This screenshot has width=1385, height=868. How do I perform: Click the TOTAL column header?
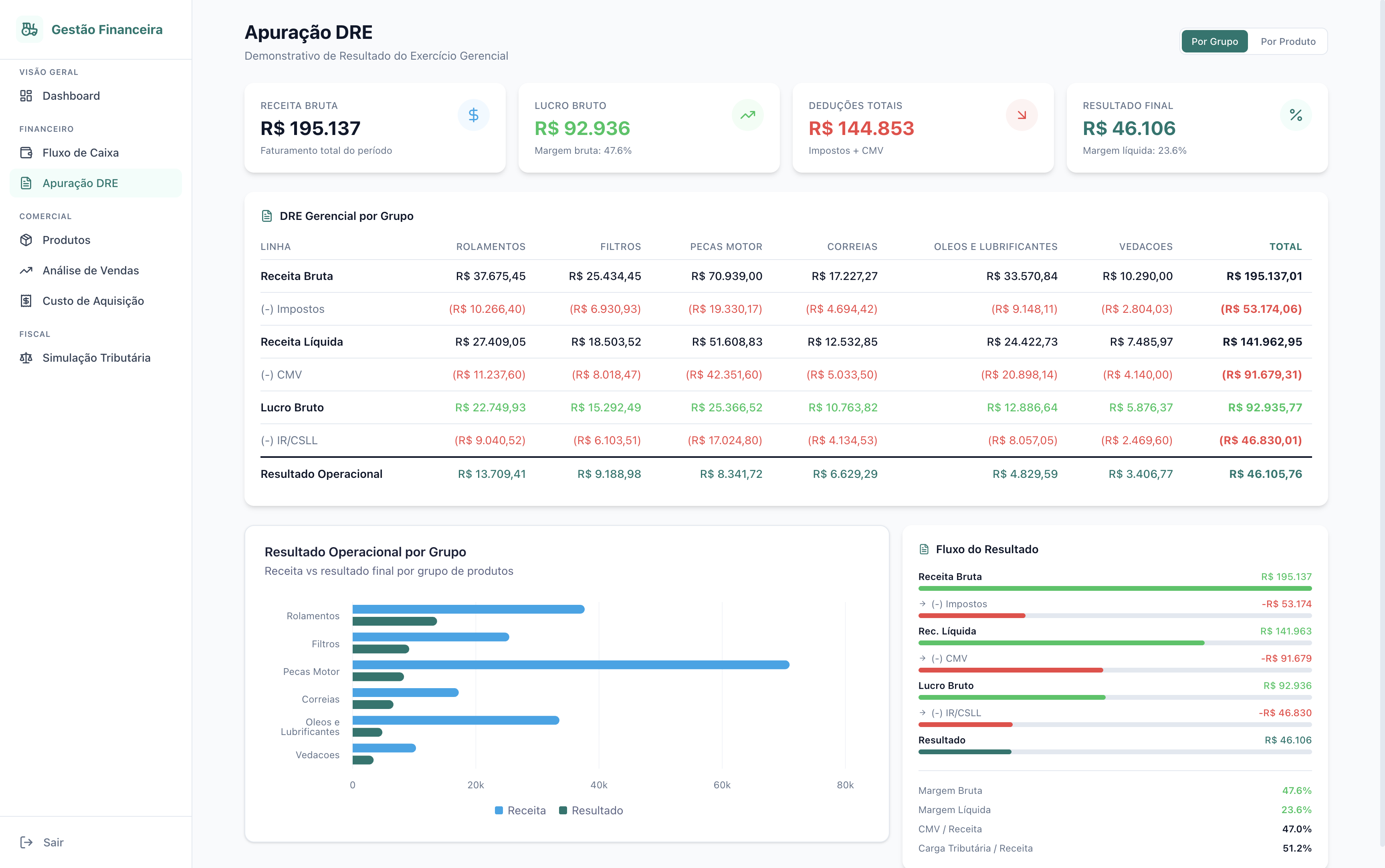(1285, 246)
